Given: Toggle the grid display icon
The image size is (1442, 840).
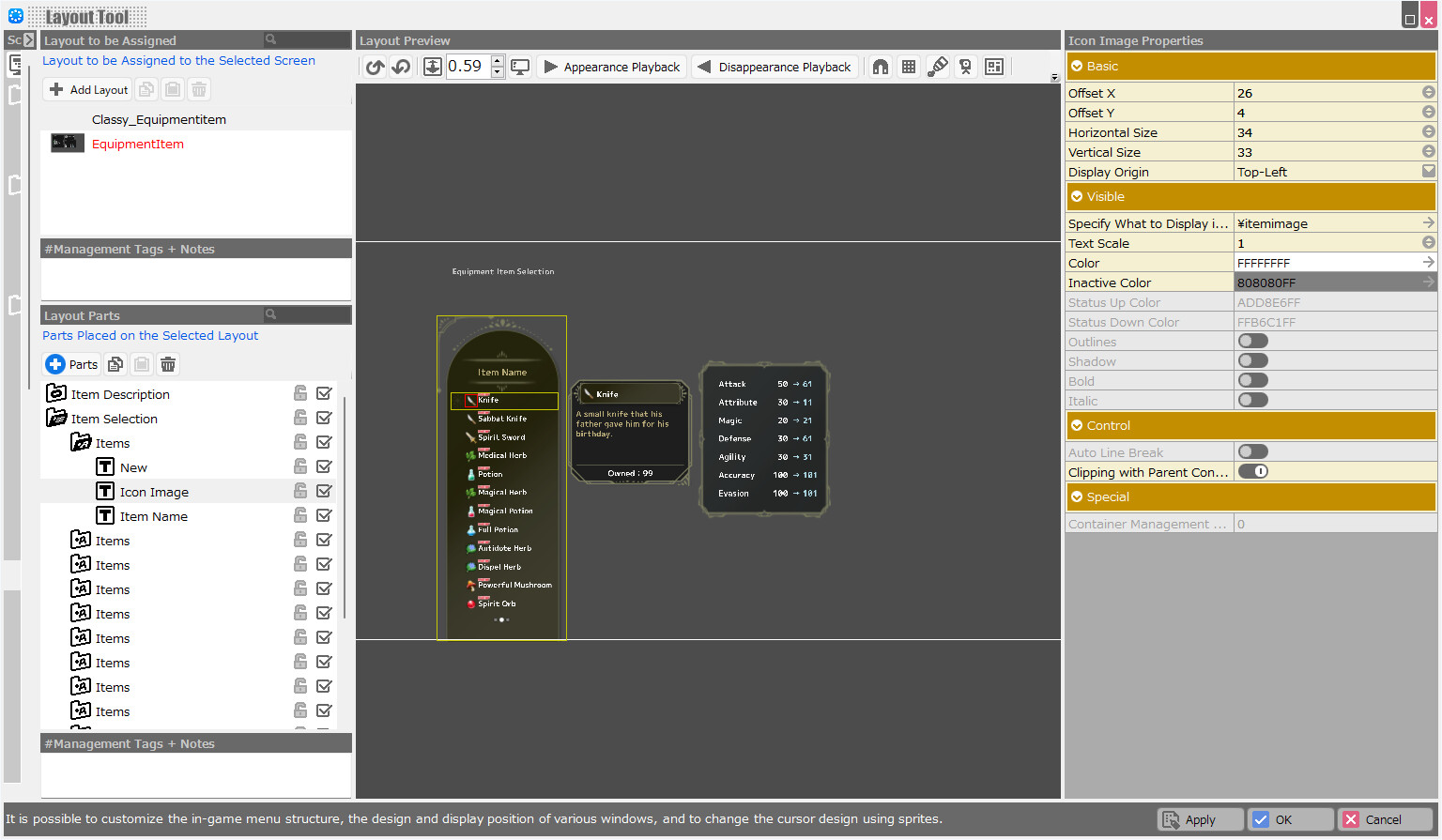Looking at the screenshot, I should pyautogui.click(x=908, y=67).
